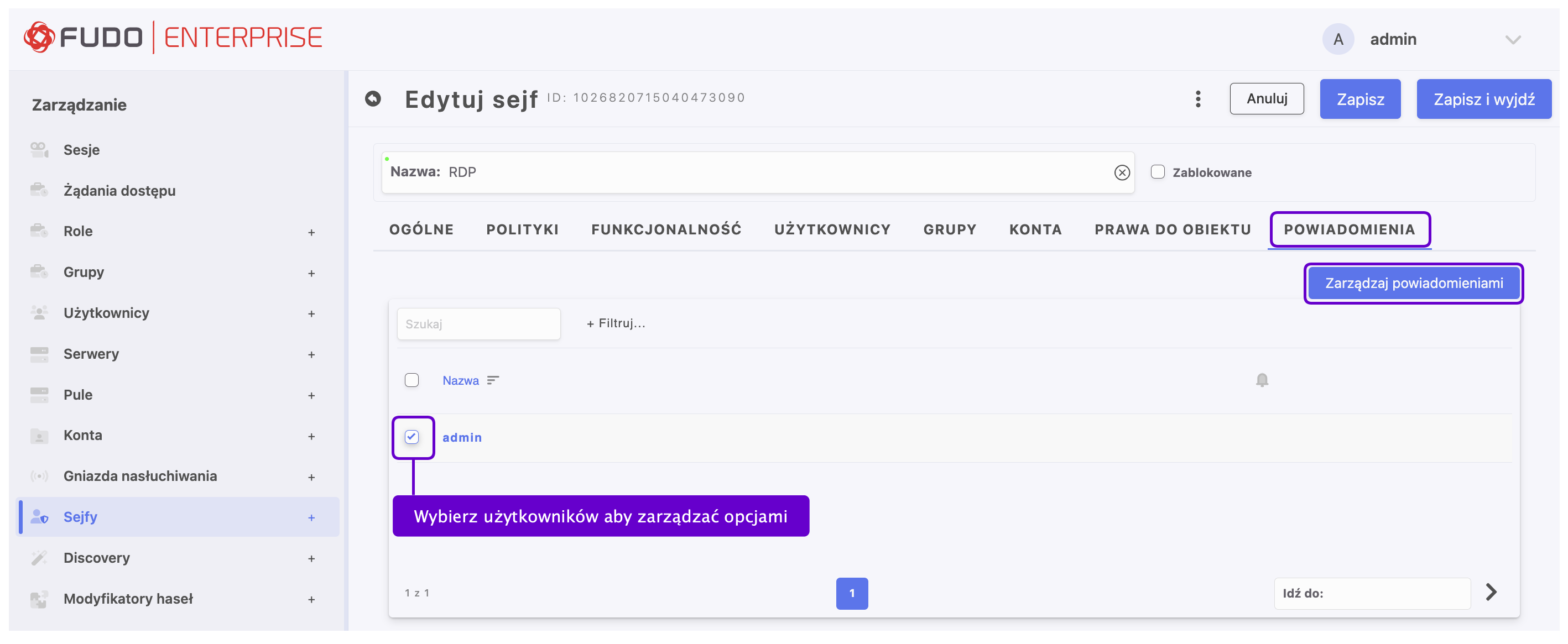Open Sesje from the sidebar
Screen dimensions: 1568x644
(x=81, y=150)
